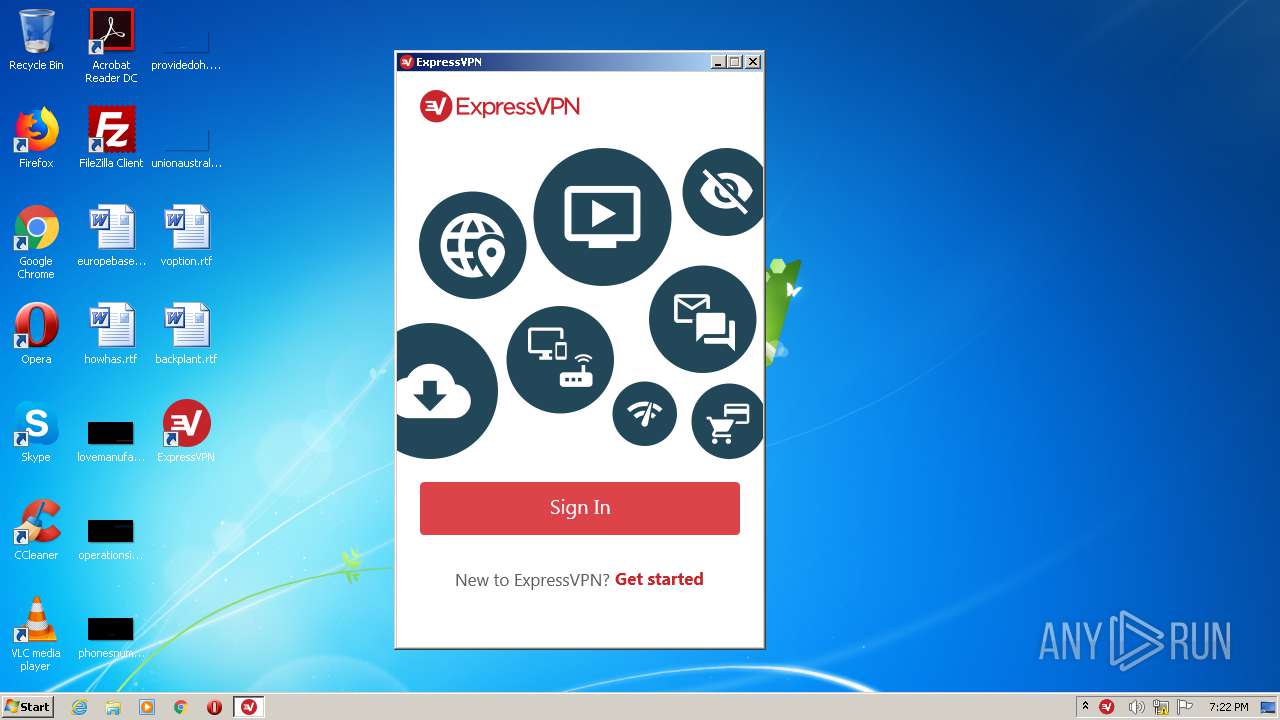
Task: Select the operationsi file on desktop
Action: coord(111,538)
